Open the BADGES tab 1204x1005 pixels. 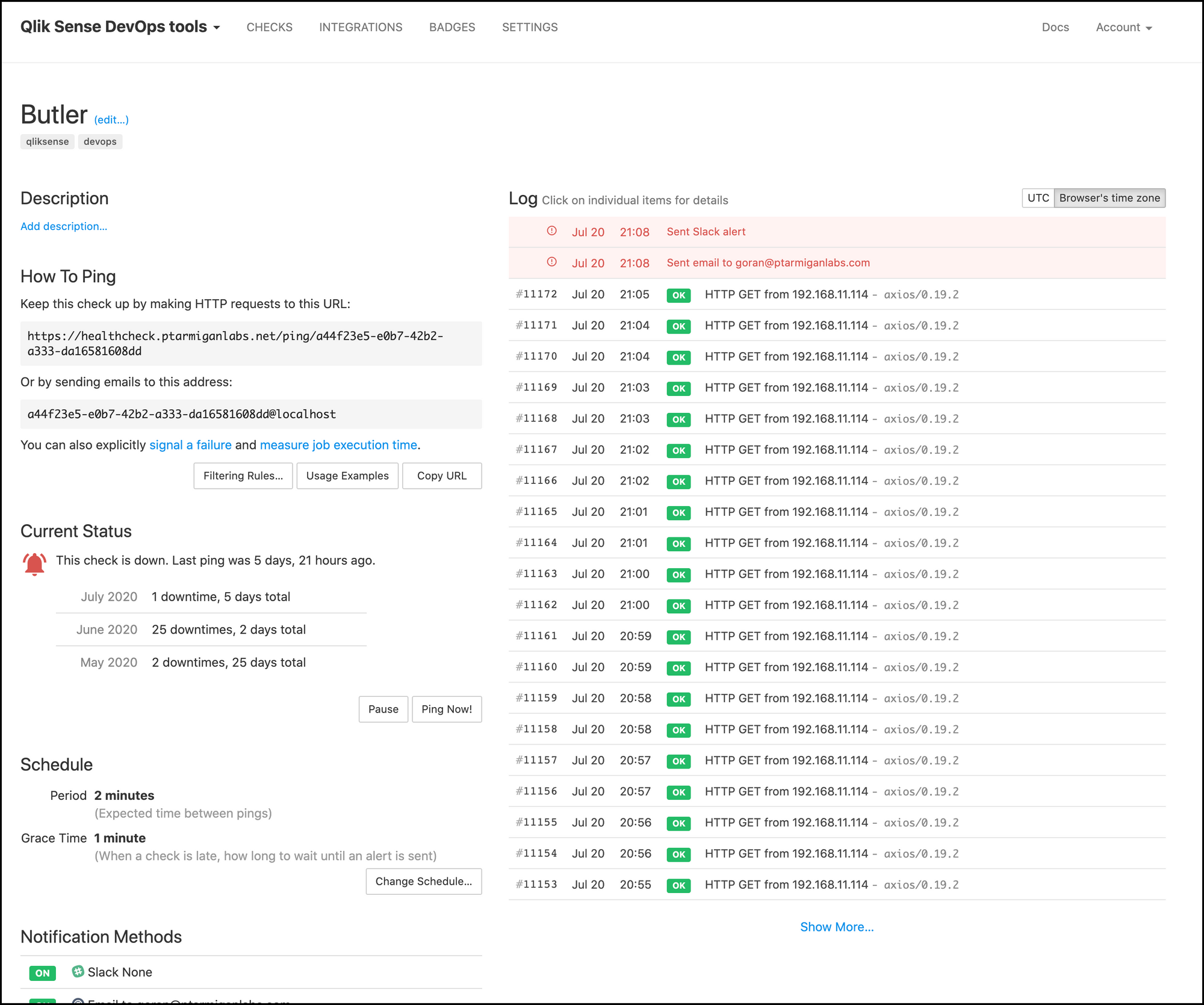pyautogui.click(x=452, y=27)
